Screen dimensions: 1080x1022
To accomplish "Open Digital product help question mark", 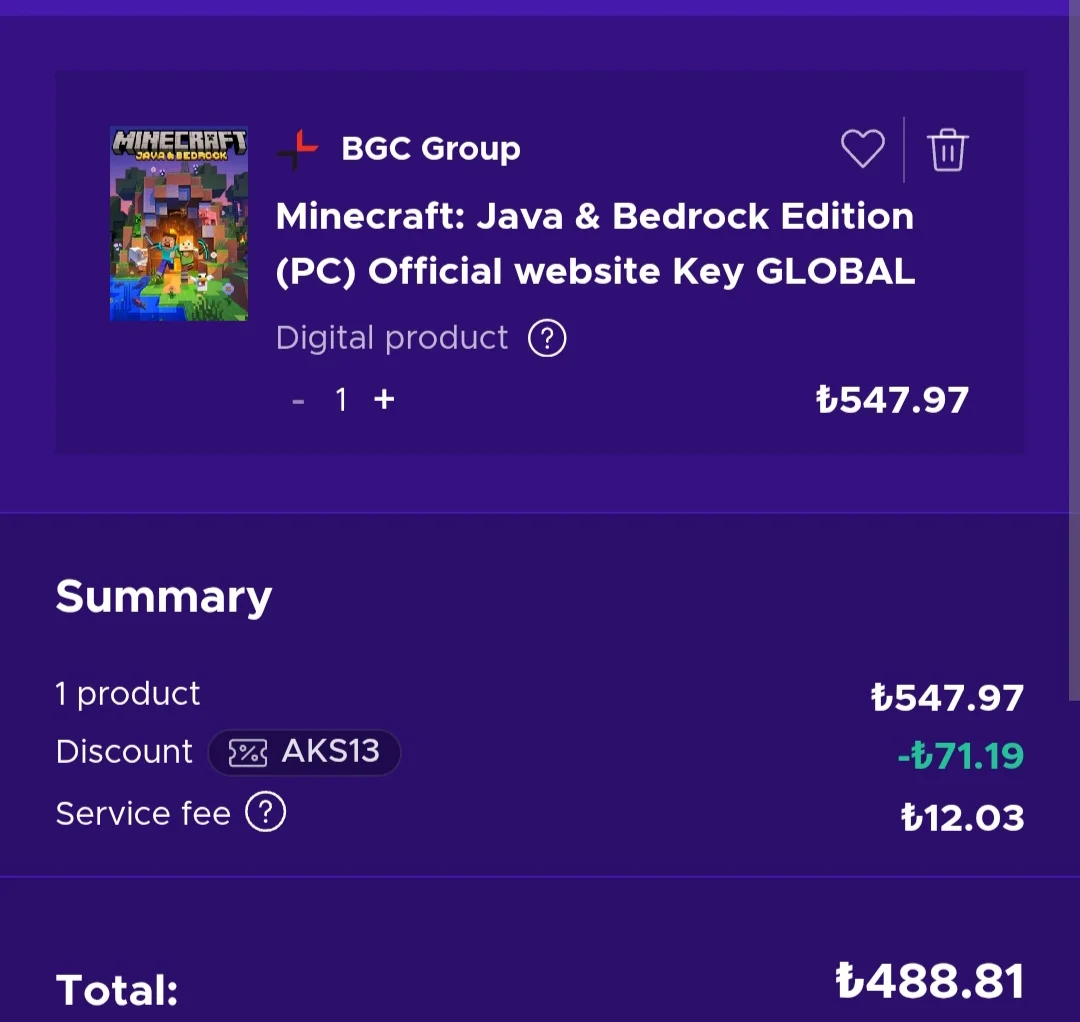I will click(x=547, y=338).
